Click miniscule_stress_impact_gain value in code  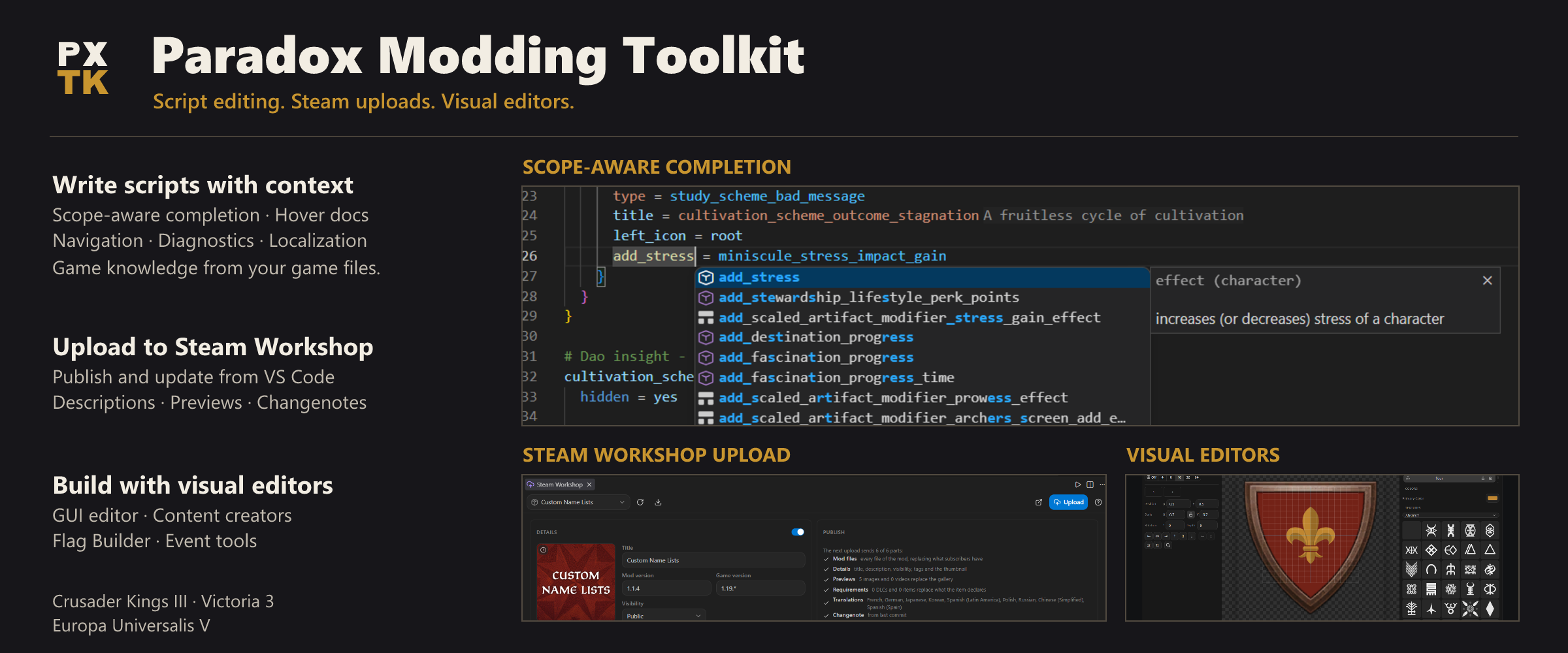[x=832, y=256]
